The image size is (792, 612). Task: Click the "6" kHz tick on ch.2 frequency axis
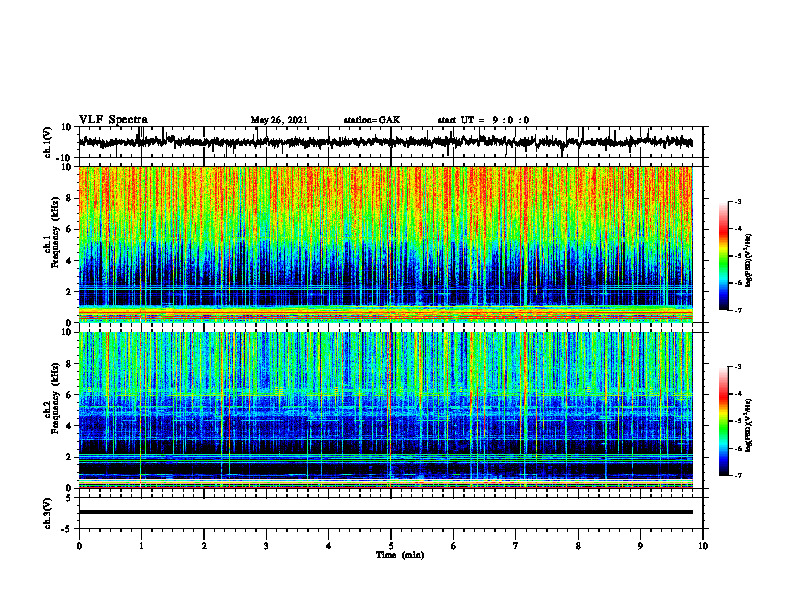(69, 395)
